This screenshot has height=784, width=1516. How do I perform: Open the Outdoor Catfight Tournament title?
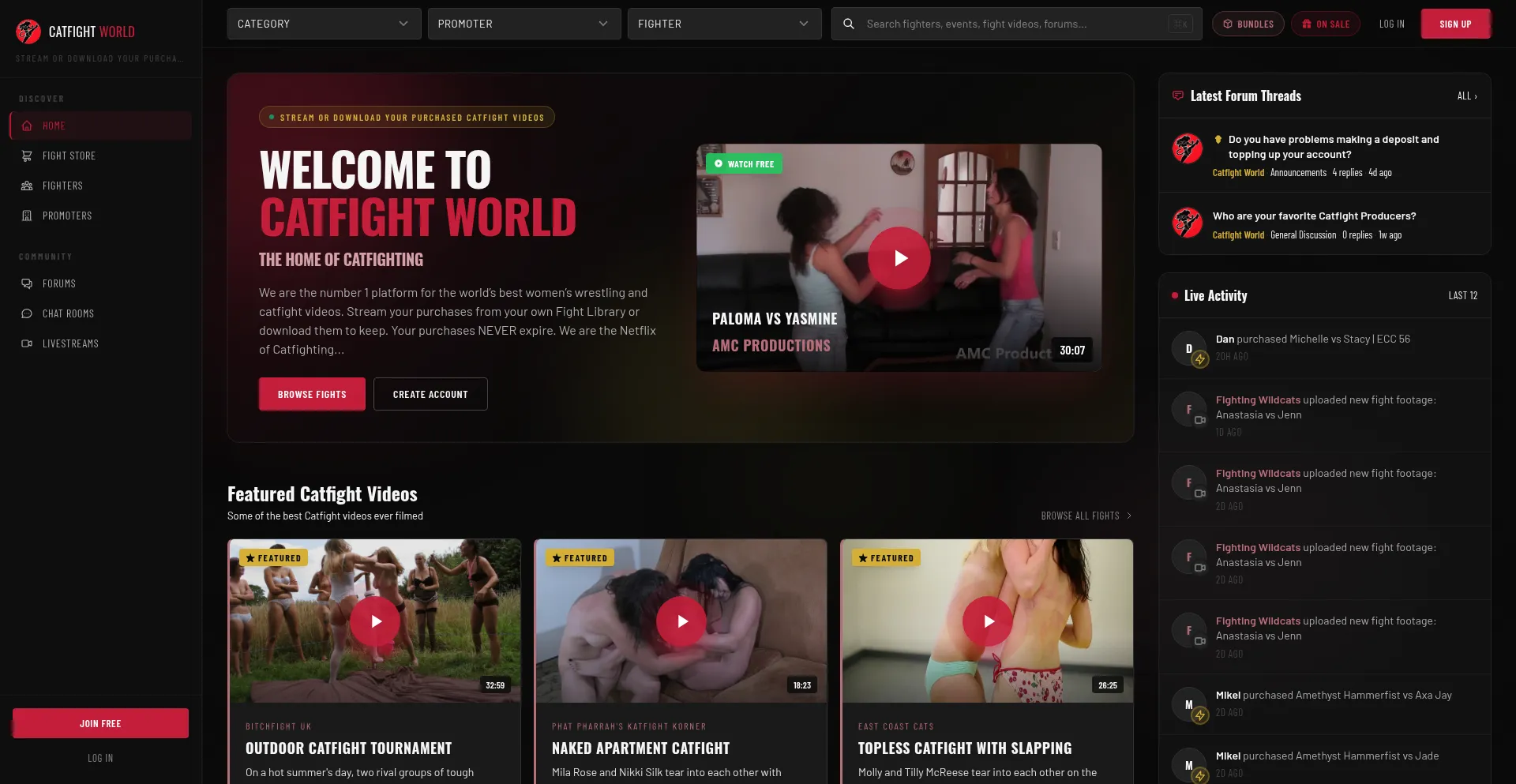[349, 748]
